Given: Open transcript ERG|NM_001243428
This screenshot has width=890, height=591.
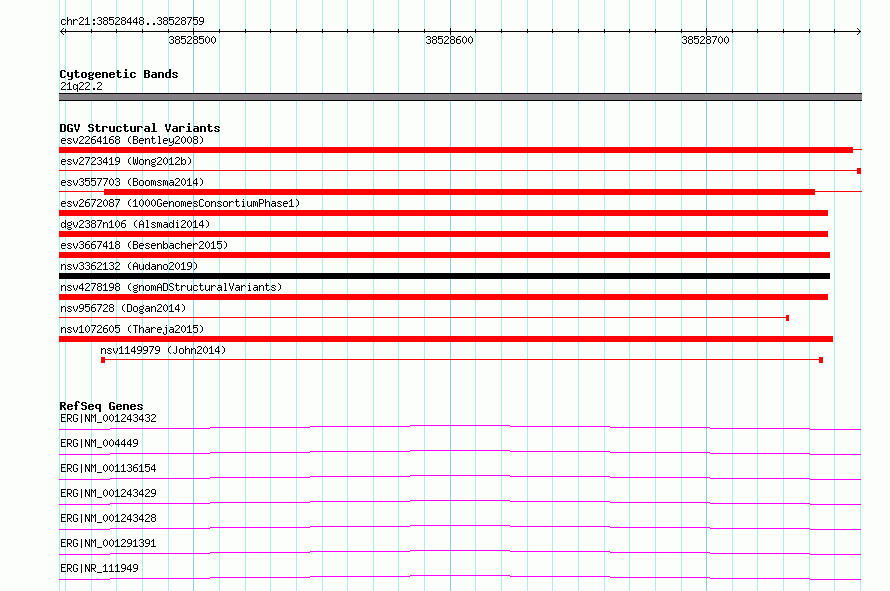Looking at the screenshot, I should point(108,518).
